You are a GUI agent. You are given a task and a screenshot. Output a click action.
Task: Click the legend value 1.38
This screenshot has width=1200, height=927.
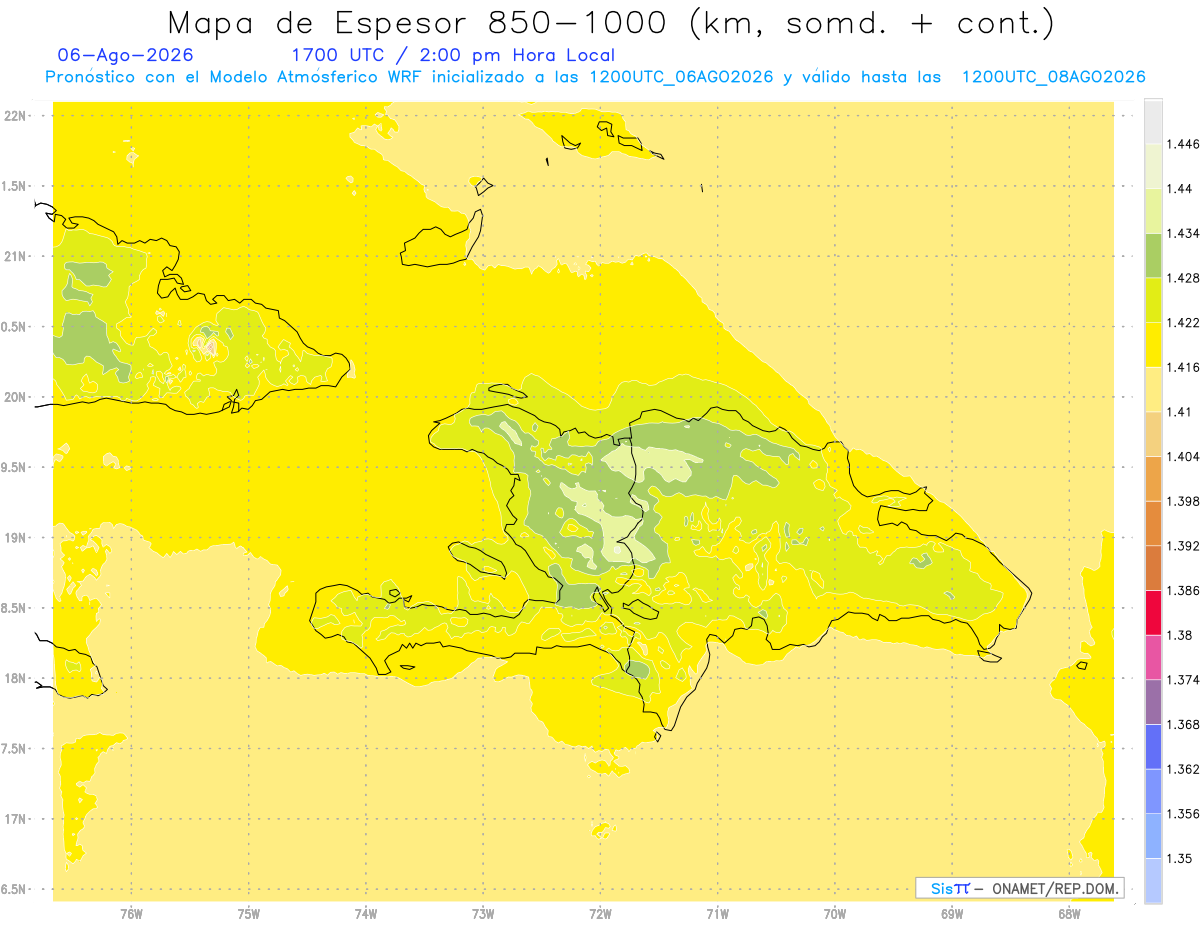1179,635
